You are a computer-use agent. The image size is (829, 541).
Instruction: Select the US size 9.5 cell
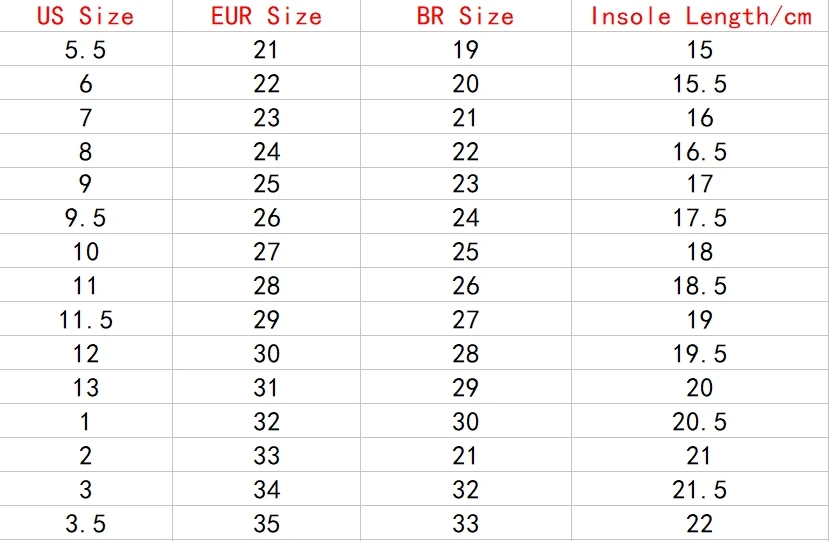point(86,217)
